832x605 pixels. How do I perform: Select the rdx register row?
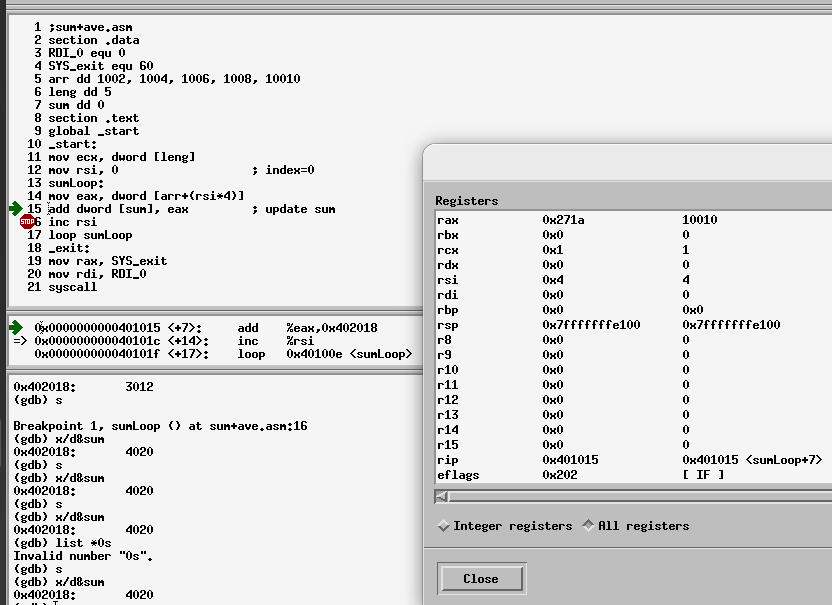coord(634,265)
